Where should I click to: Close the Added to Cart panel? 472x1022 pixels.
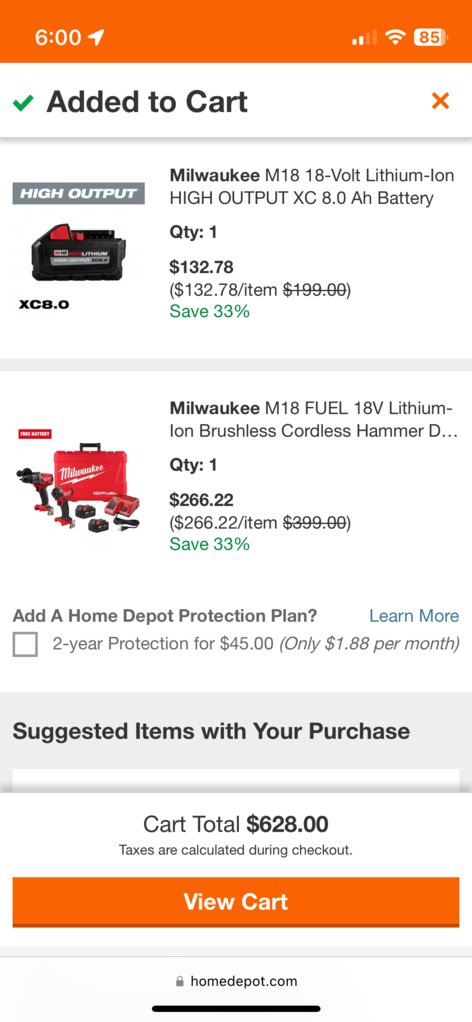[441, 101]
